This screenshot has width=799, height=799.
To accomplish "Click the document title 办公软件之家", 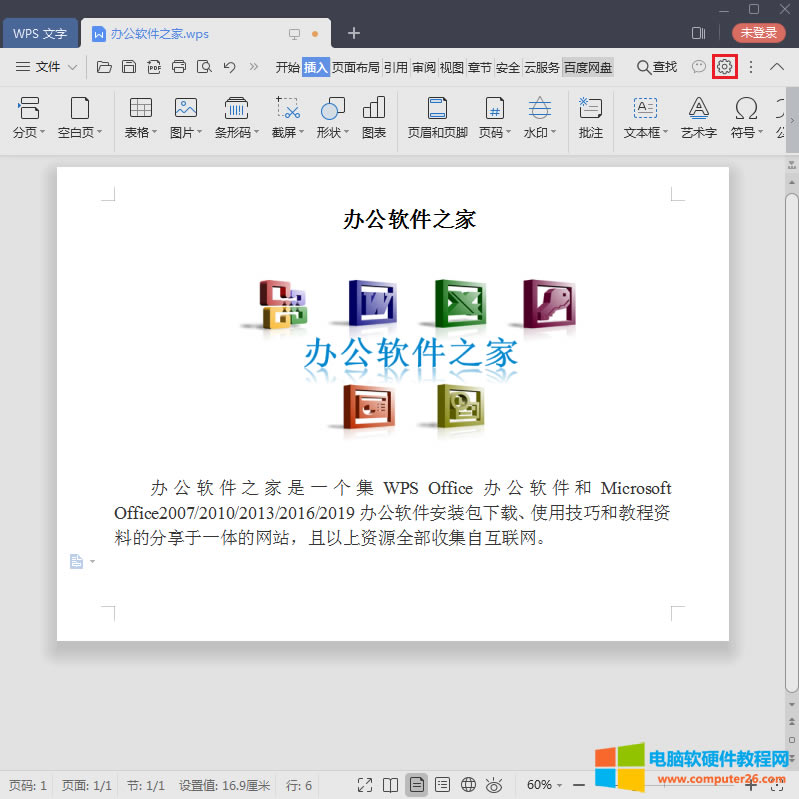I will 409,220.
